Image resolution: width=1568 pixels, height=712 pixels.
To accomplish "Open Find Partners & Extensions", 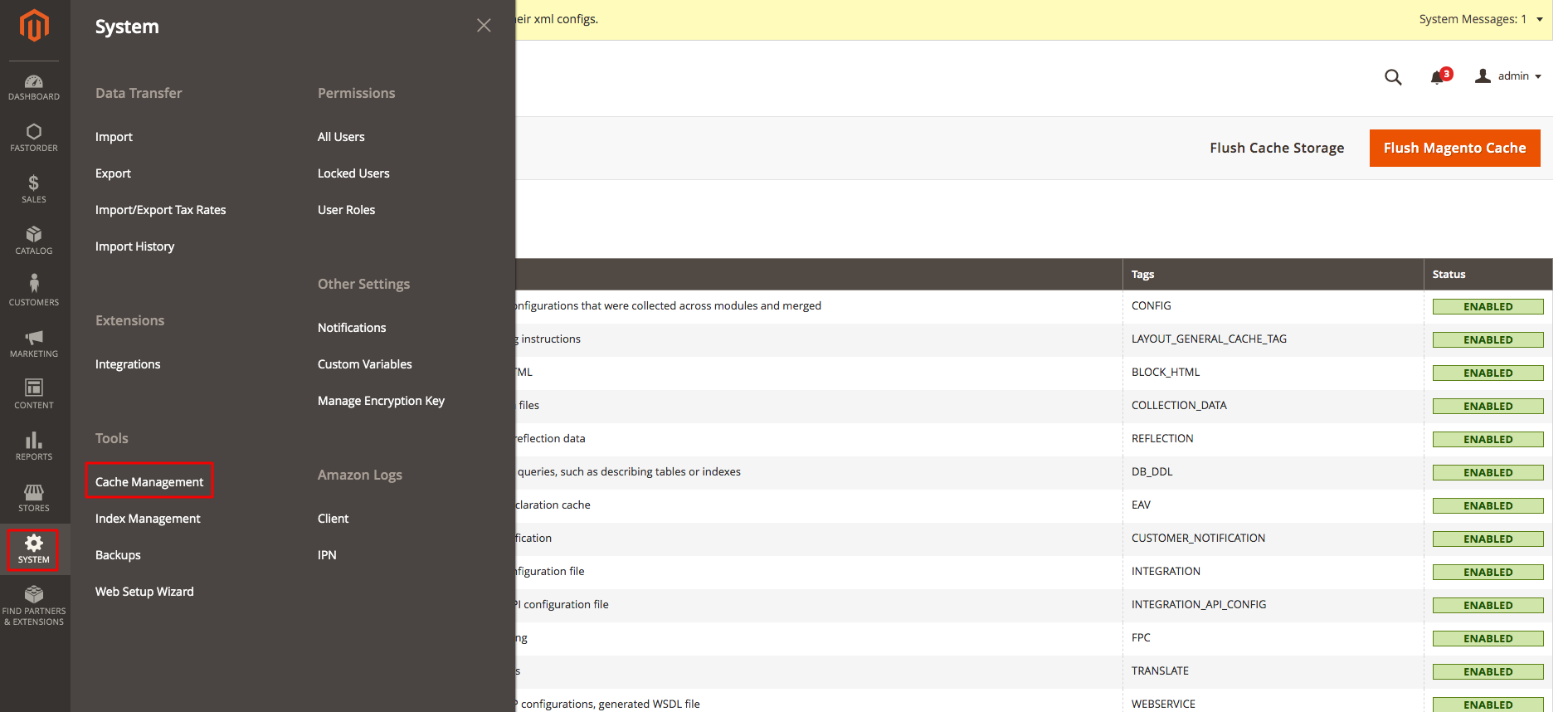I will point(34,606).
